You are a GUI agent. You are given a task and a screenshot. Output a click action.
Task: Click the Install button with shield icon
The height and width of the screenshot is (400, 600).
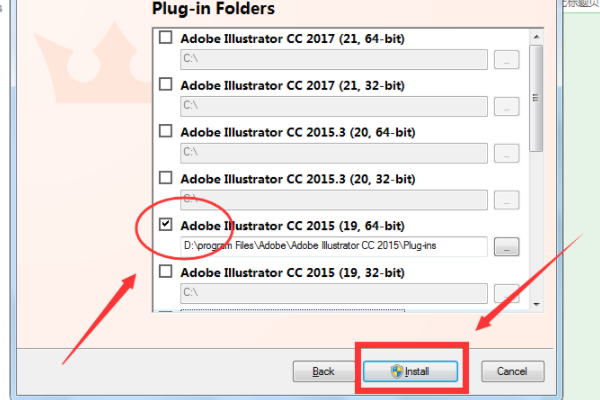coord(410,371)
